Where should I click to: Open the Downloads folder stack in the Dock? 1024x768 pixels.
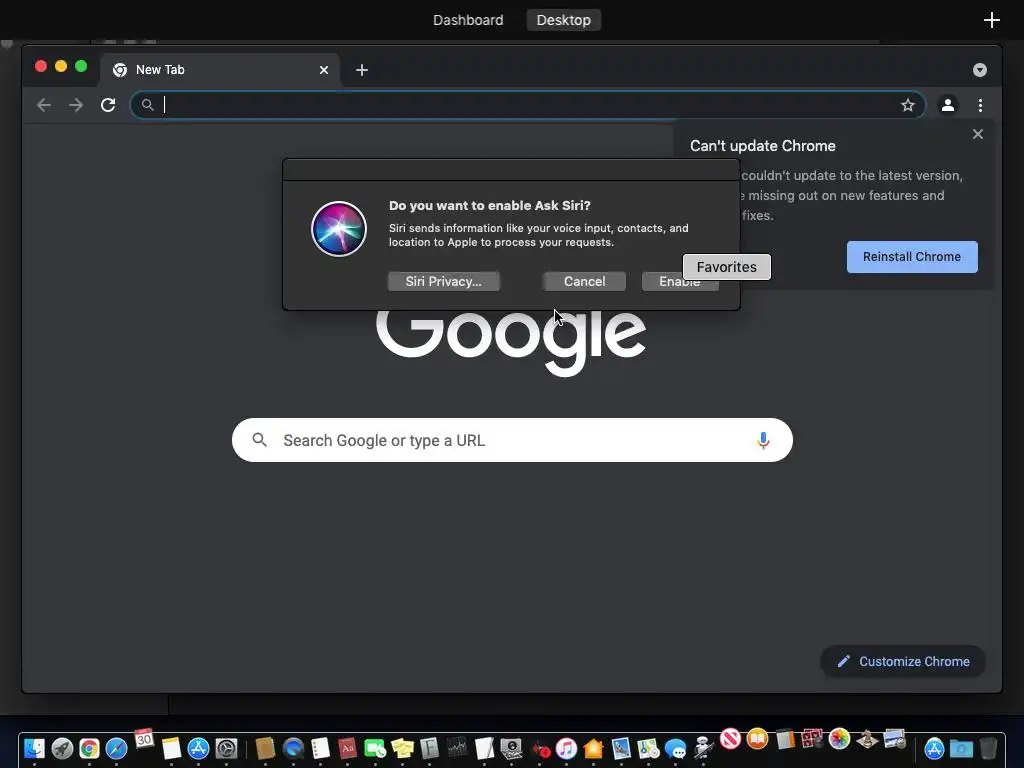click(961, 748)
